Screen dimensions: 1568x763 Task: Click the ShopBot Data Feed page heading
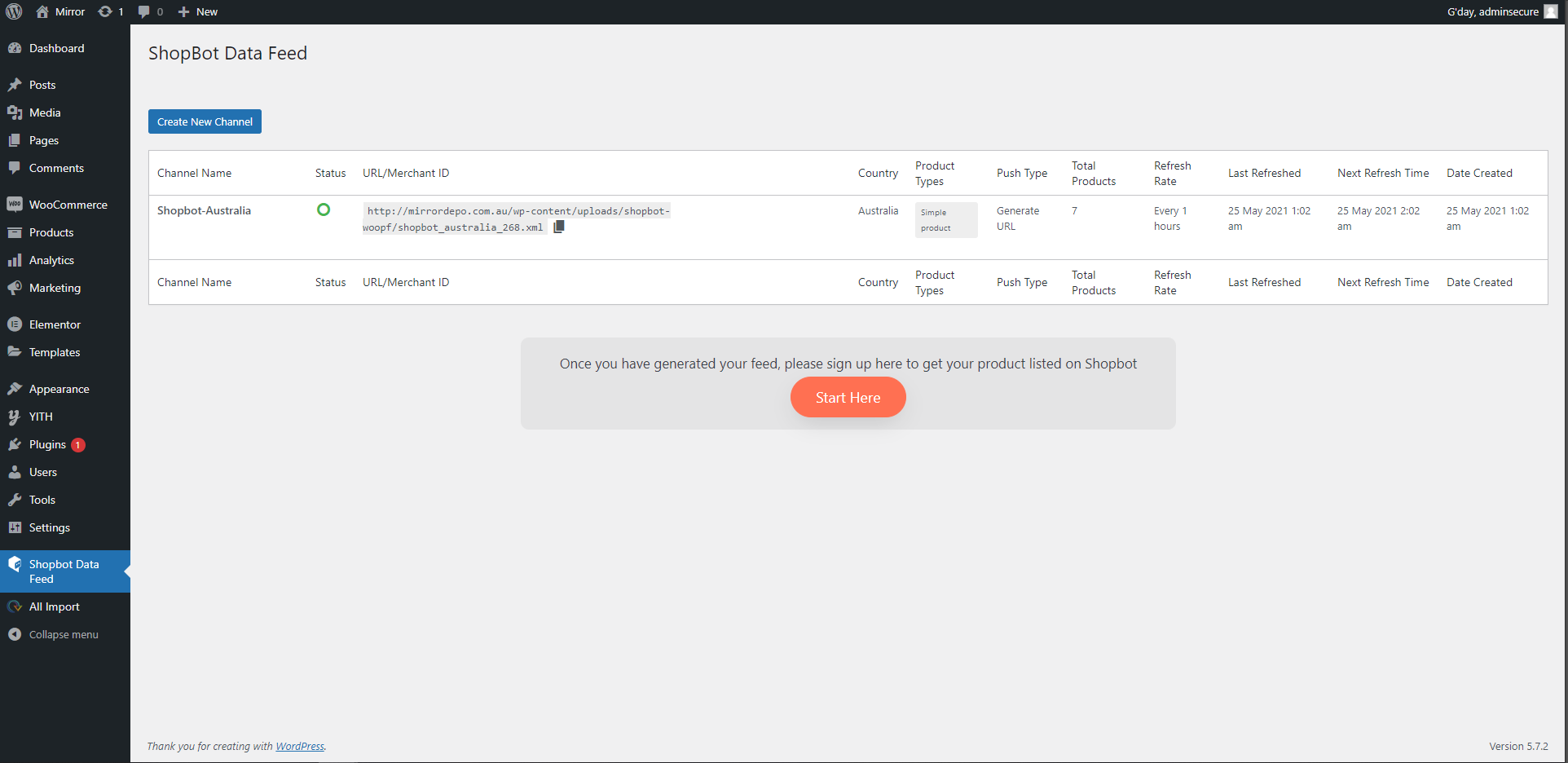pyautogui.click(x=227, y=53)
